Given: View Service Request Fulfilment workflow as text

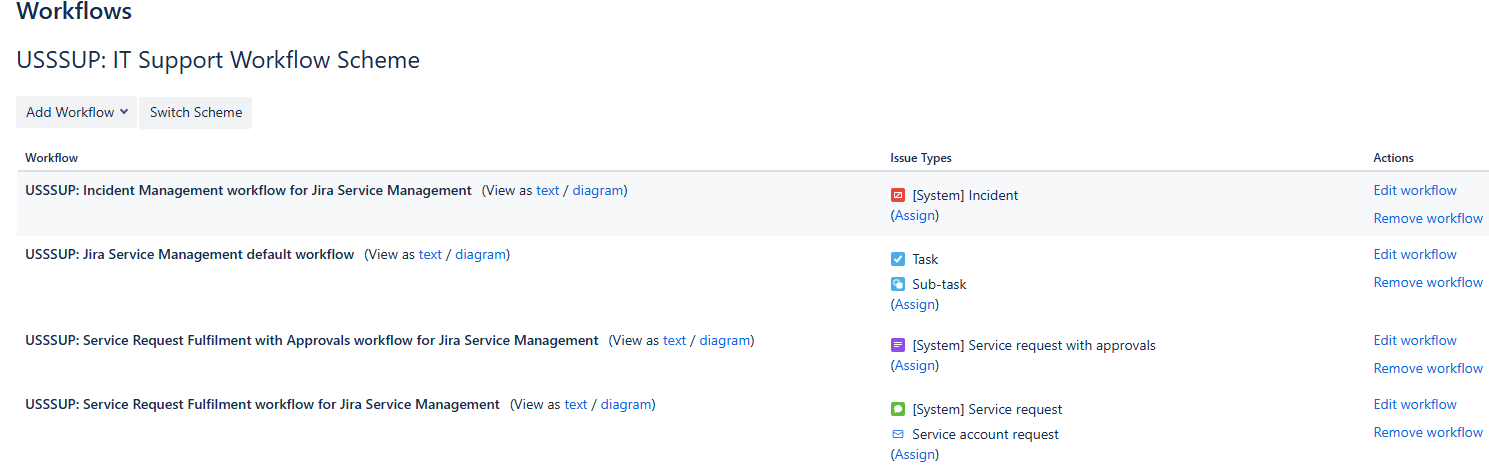Looking at the screenshot, I should [576, 404].
